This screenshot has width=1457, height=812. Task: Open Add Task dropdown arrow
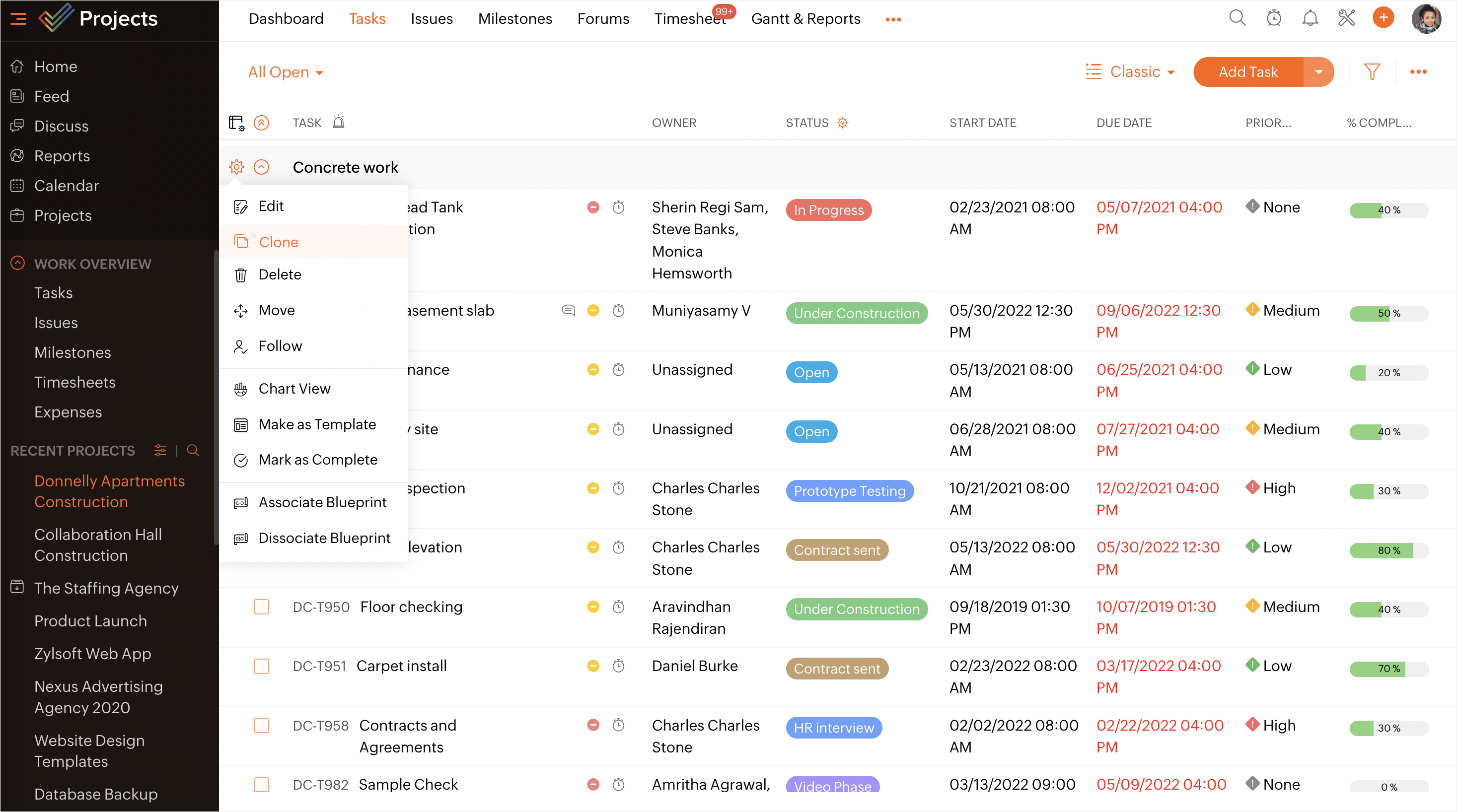1318,72
